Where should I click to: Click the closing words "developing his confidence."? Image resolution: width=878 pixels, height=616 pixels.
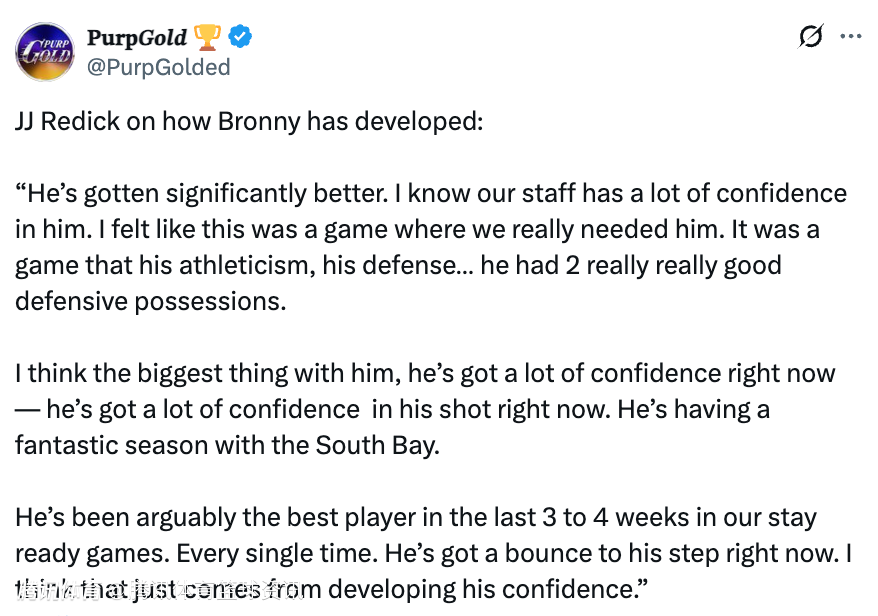482,589
